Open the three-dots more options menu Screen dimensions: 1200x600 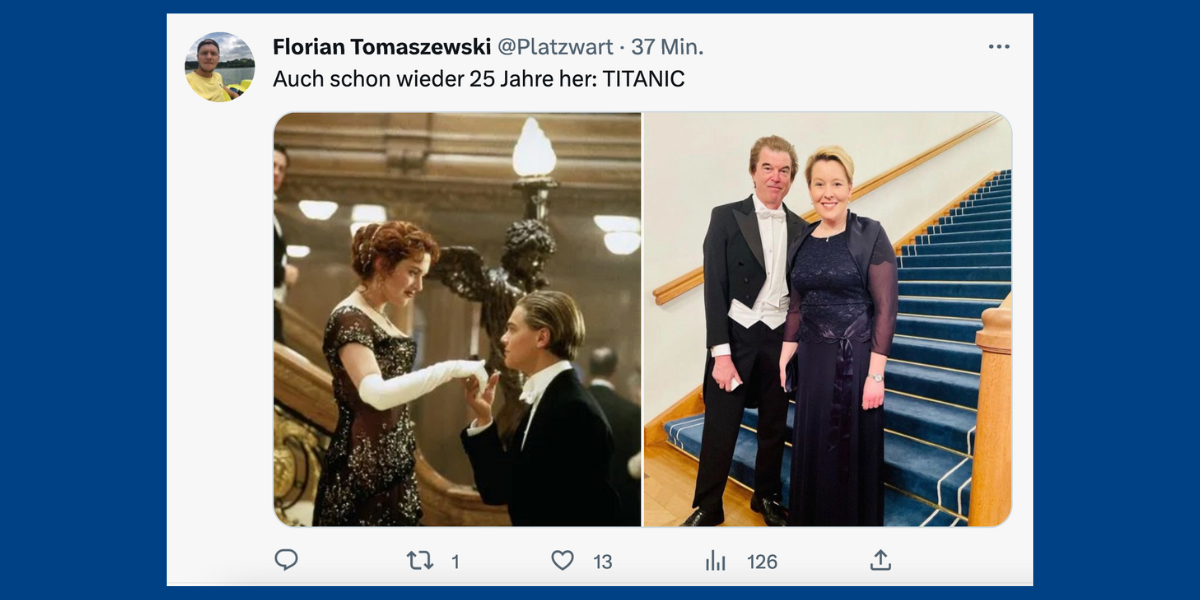(x=999, y=46)
